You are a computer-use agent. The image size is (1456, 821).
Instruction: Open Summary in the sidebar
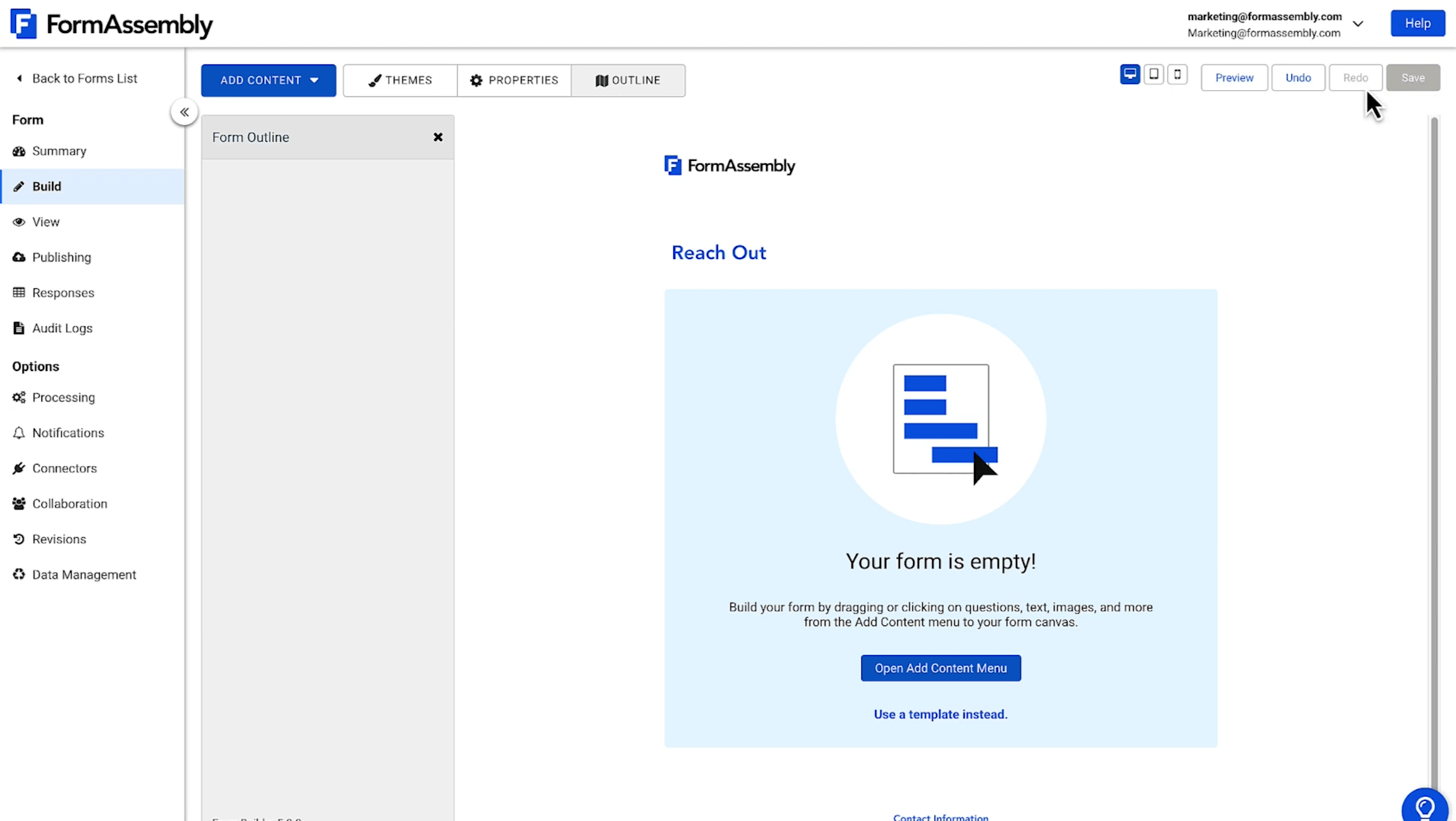pos(59,151)
